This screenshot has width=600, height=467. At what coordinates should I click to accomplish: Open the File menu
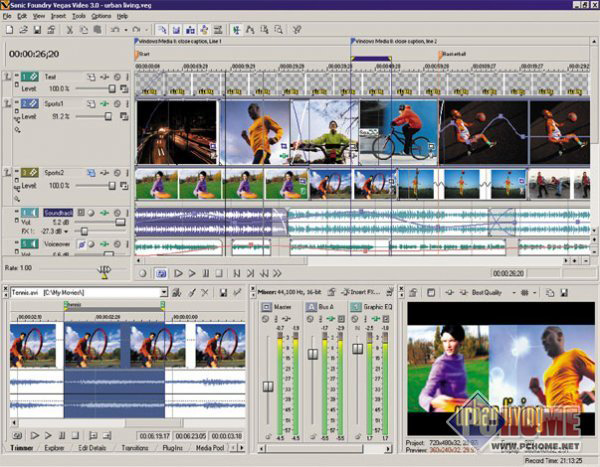coord(7,16)
